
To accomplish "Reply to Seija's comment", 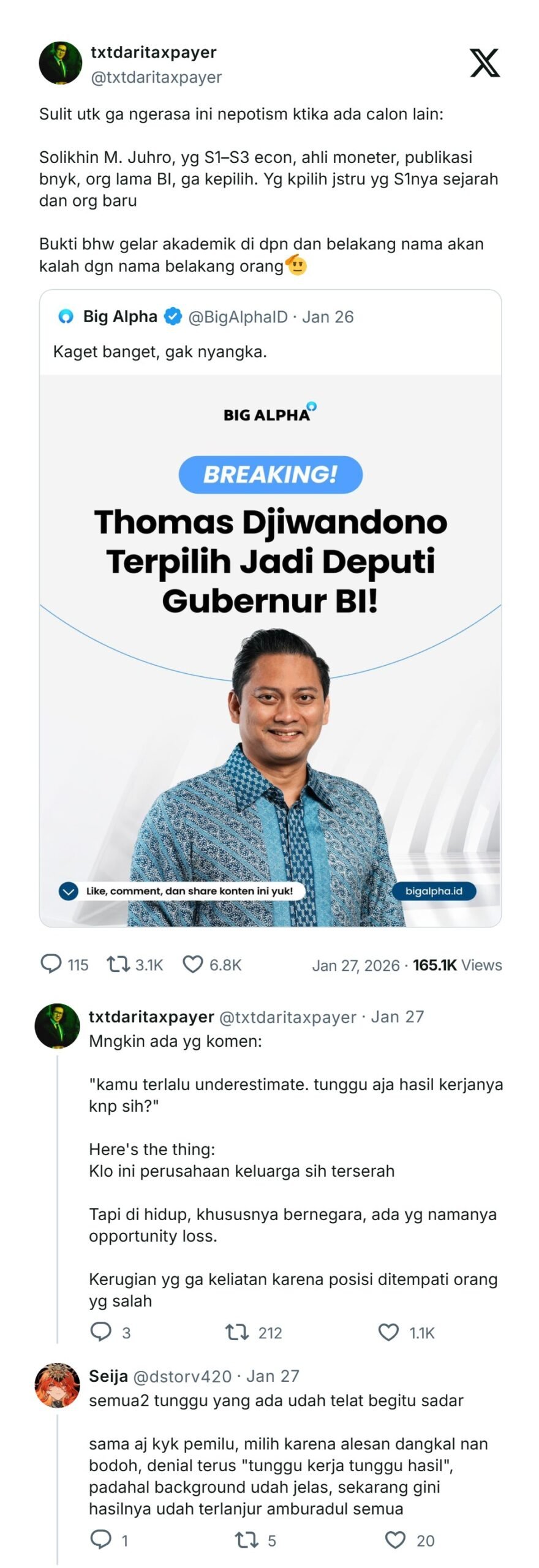I will pyautogui.click(x=100, y=1539).
